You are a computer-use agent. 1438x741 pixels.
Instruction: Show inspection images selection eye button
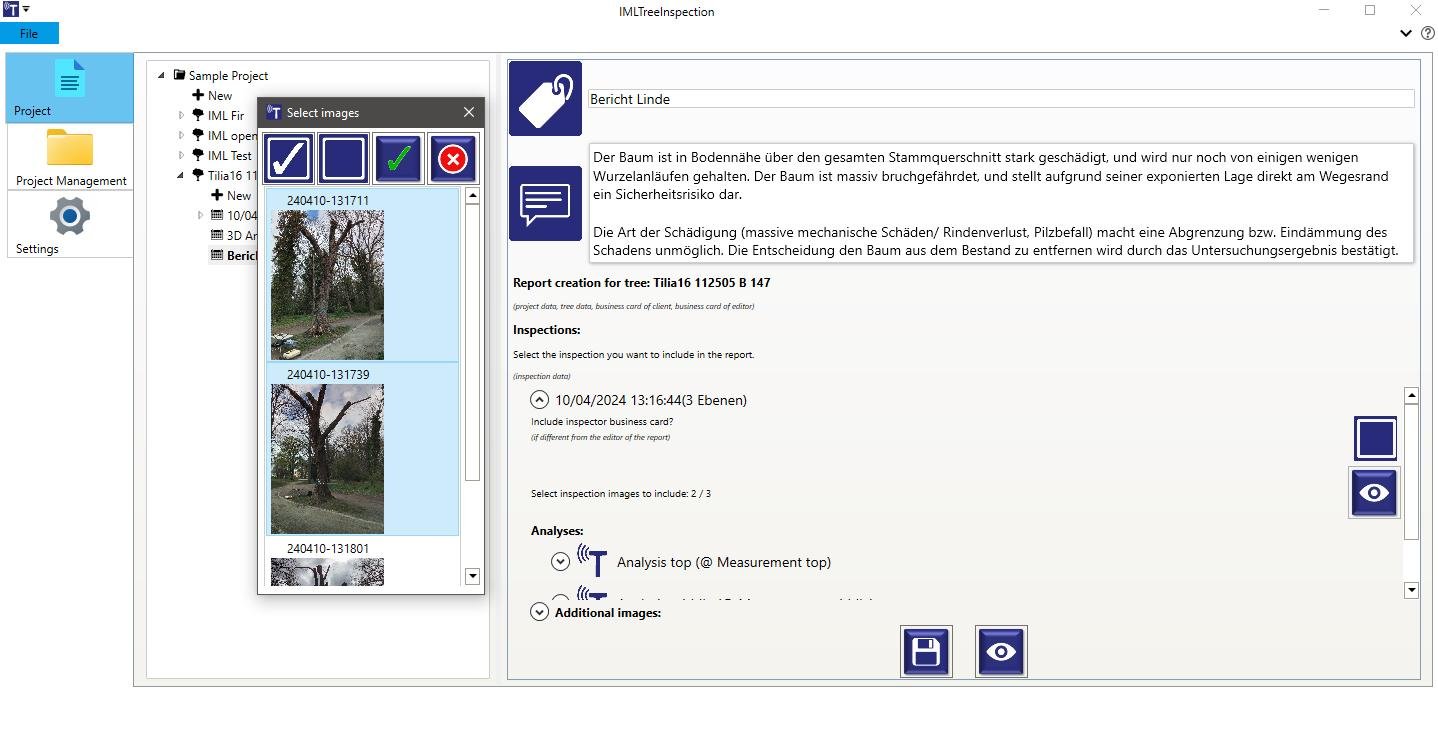(x=1374, y=492)
